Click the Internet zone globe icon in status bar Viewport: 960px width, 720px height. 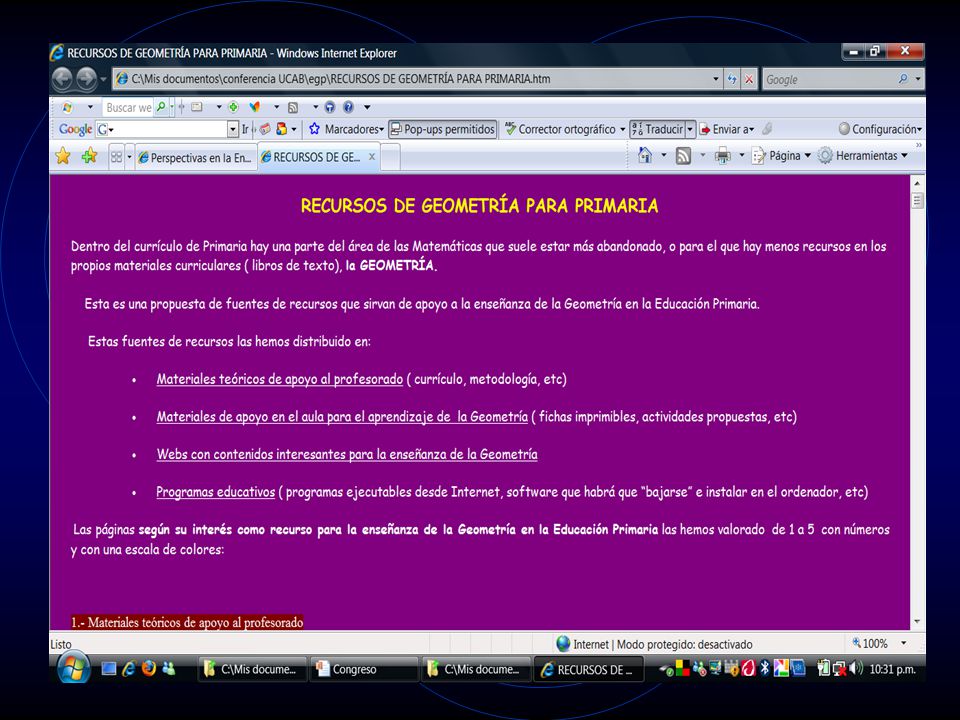tap(563, 643)
